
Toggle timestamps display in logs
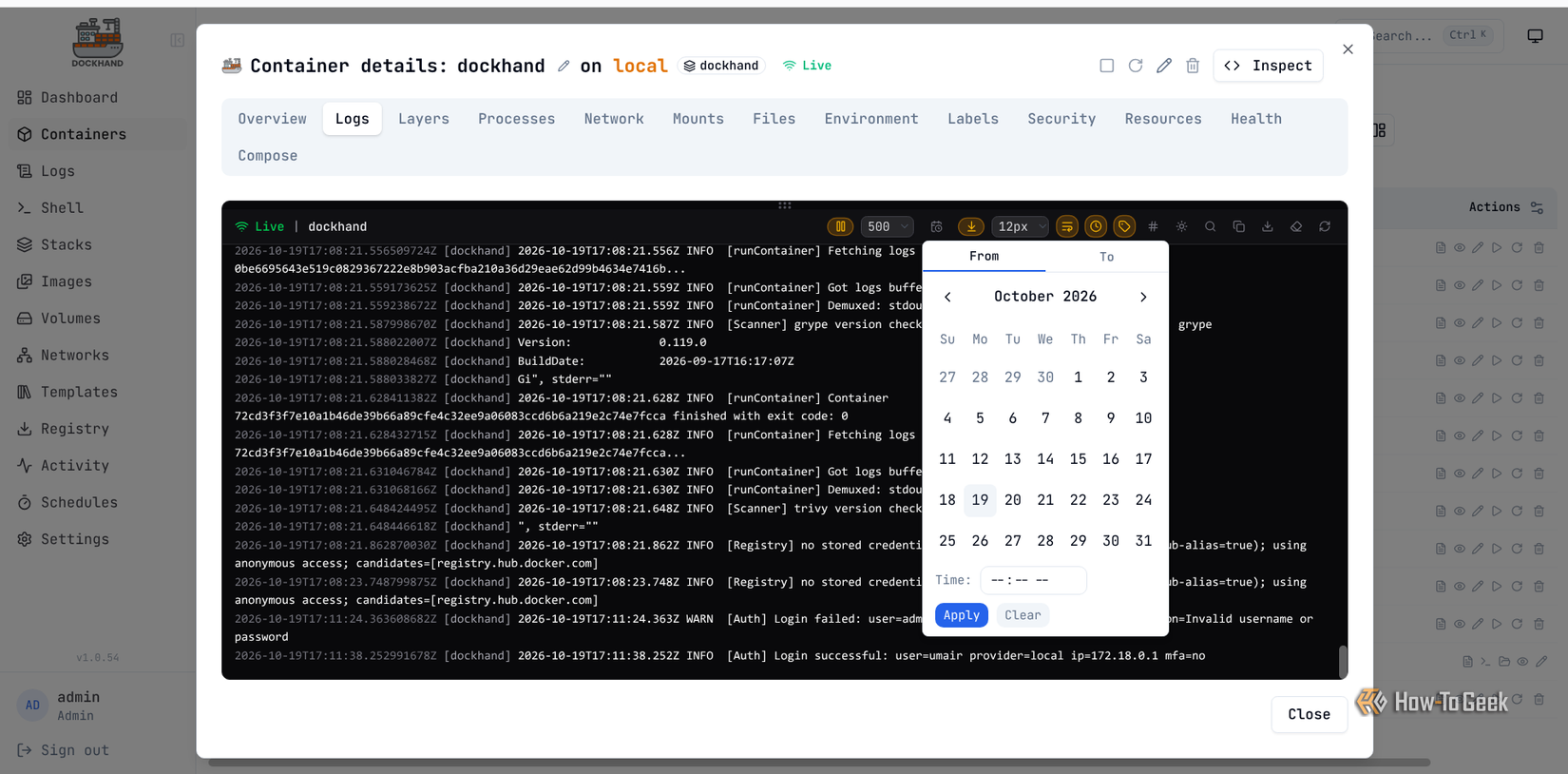pos(1096,226)
